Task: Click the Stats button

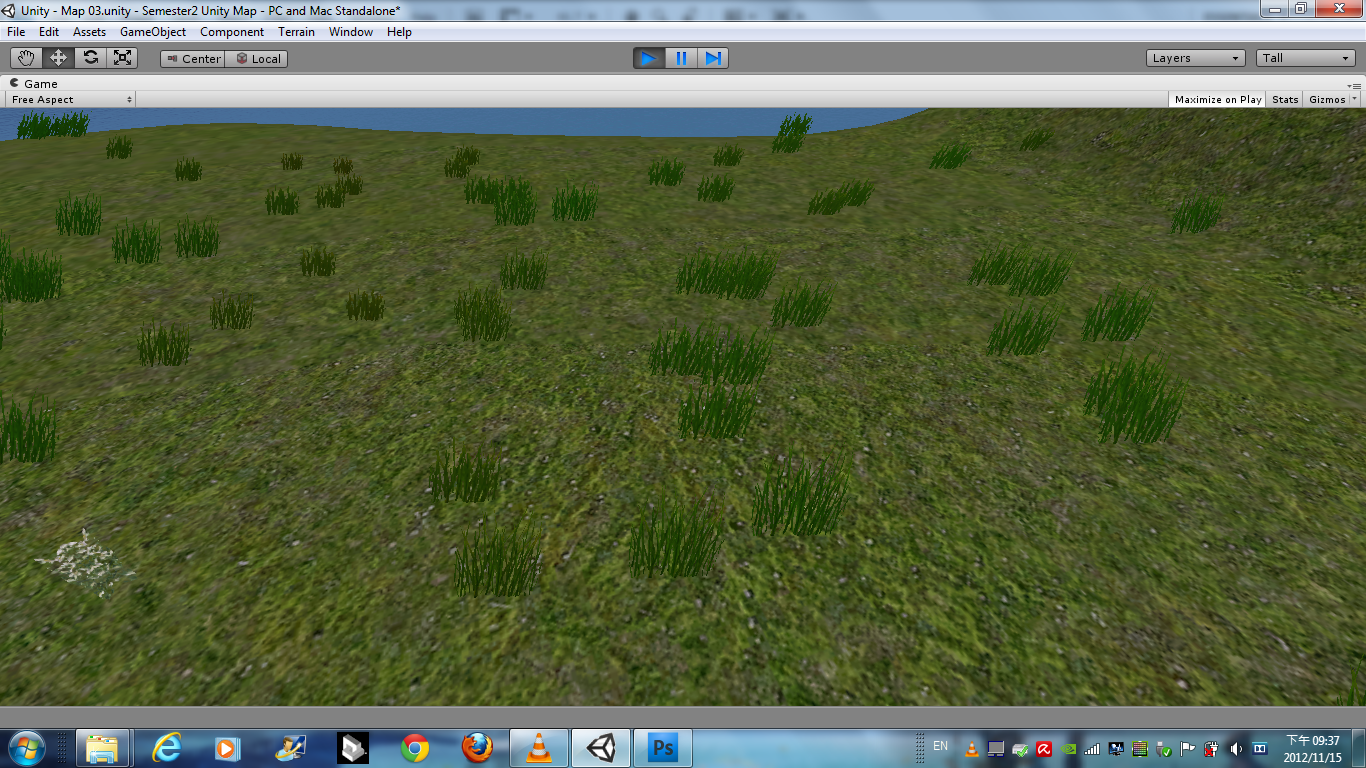Action: (1284, 98)
